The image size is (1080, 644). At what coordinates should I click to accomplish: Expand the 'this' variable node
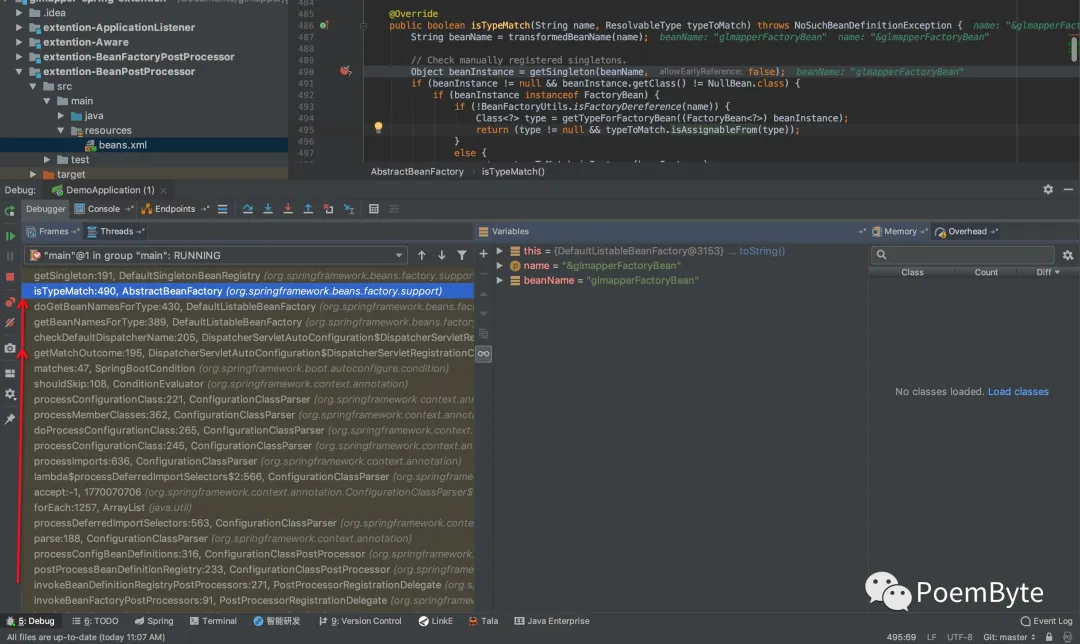tap(500, 251)
